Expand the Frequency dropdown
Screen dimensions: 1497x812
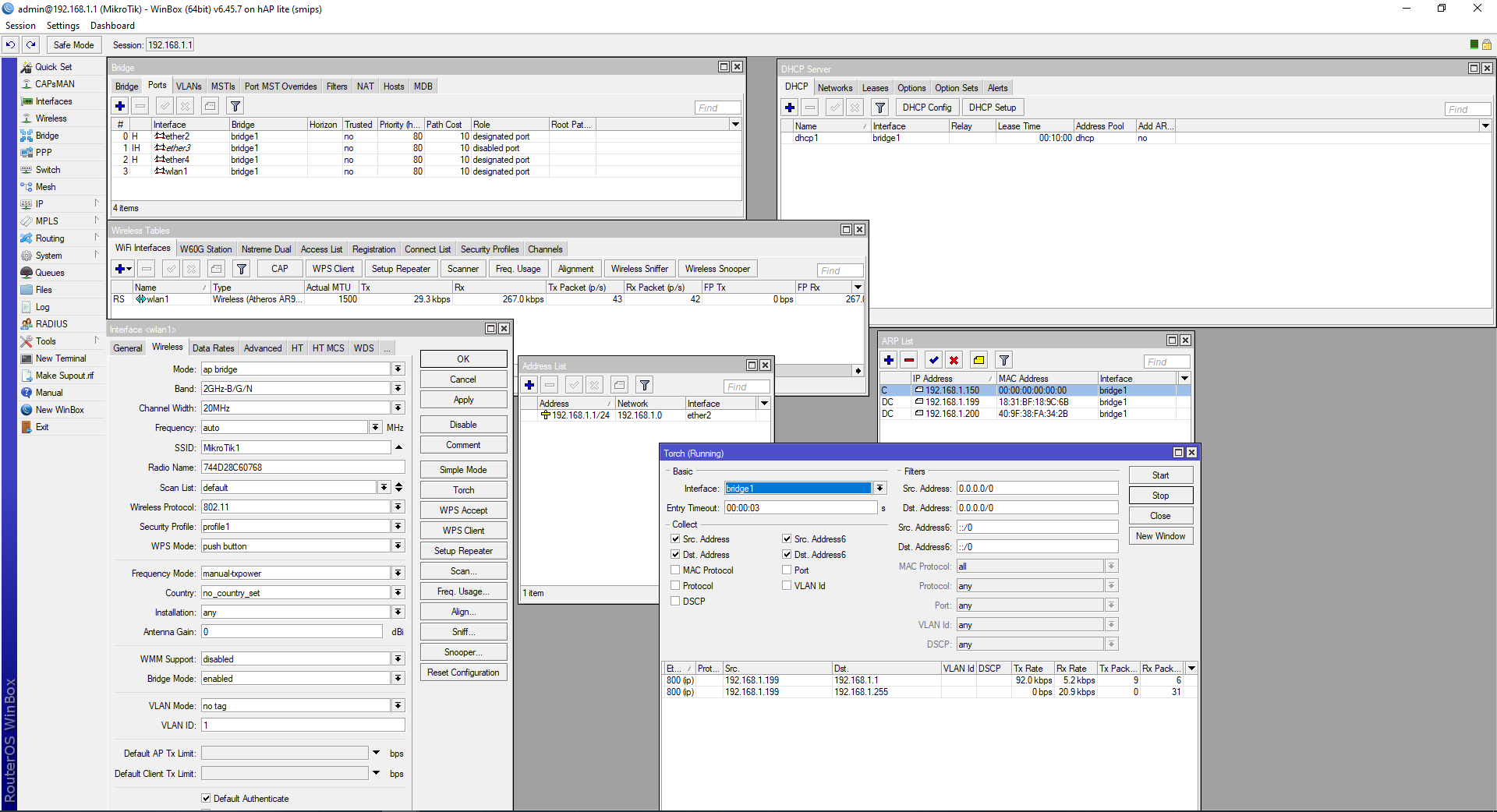(376, 428)
